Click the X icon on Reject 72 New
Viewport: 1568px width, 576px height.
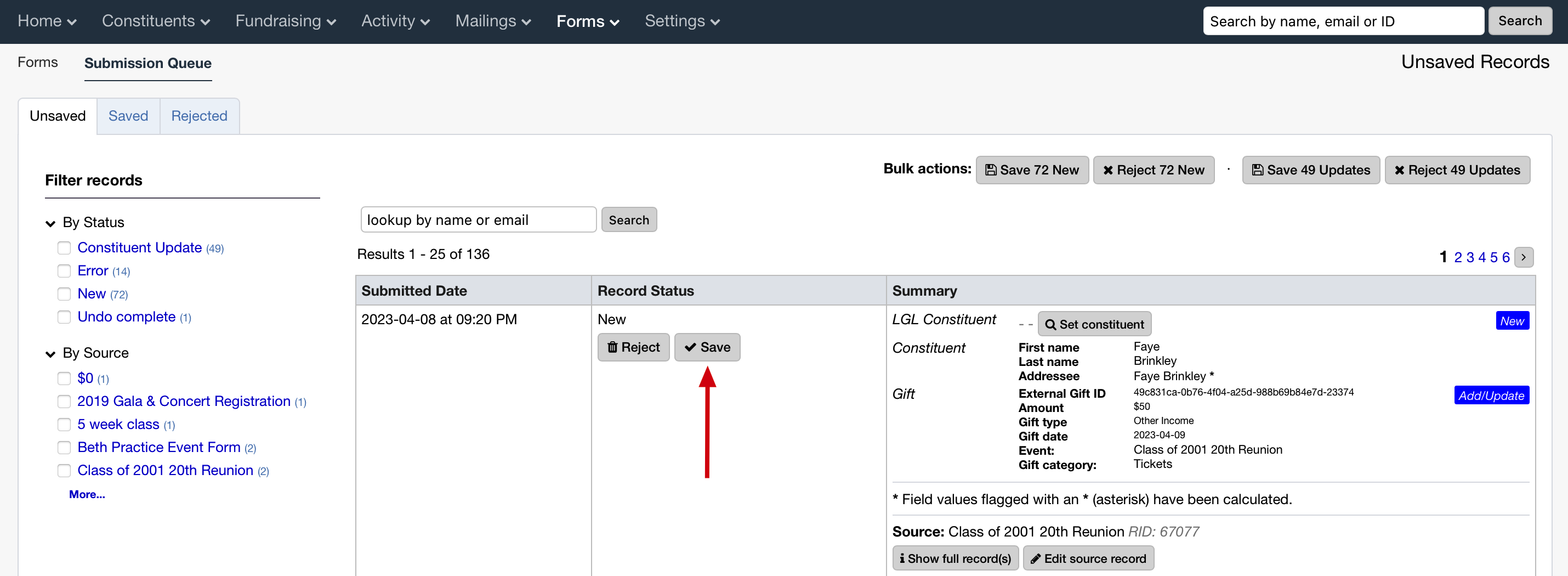click(x=1109, y=170)
